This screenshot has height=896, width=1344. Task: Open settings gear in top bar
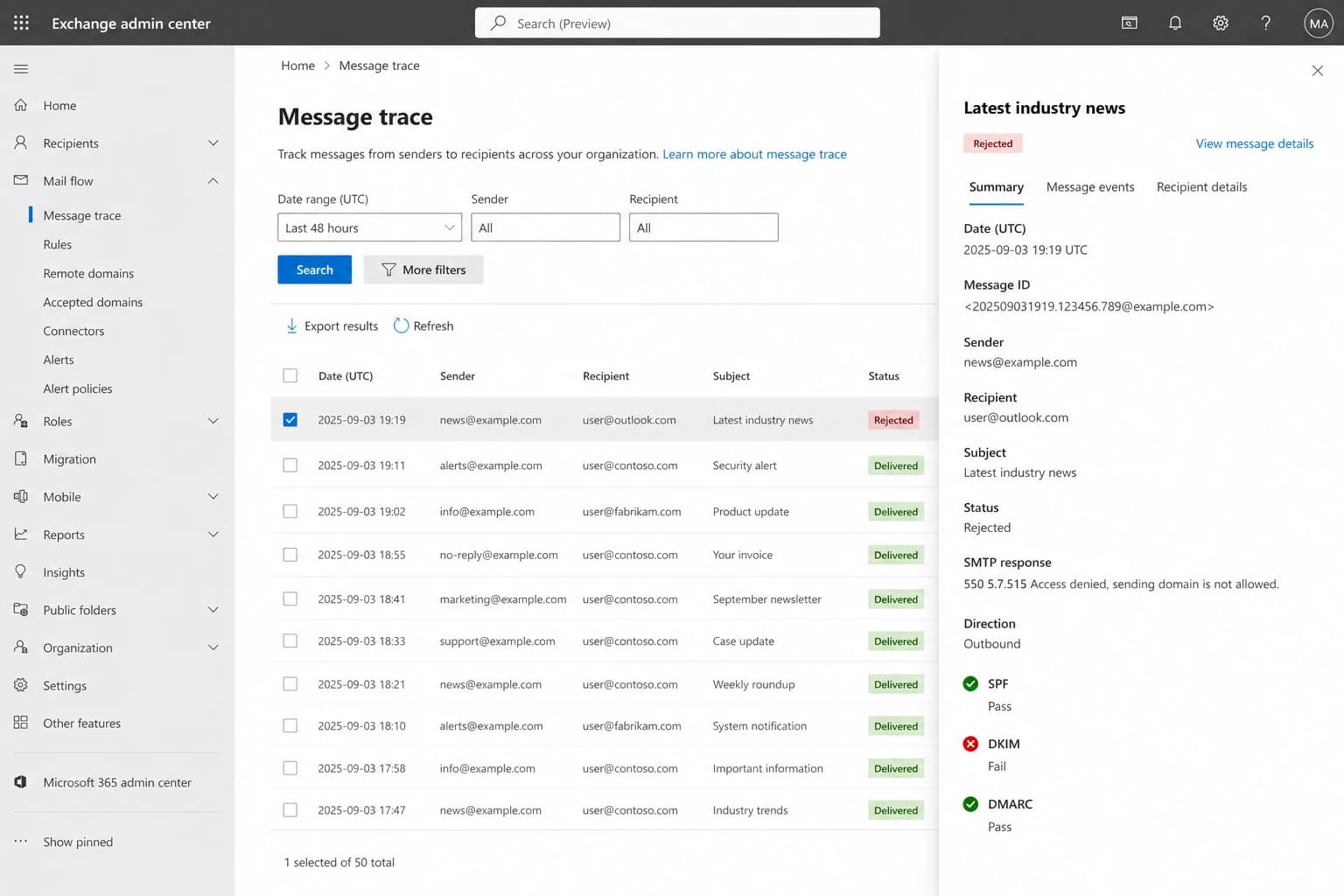[x=1221, y=23]
